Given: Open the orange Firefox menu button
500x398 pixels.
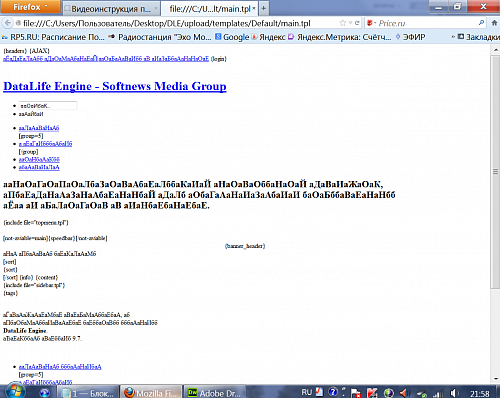Looking at the screenshot, I should pyautogui.click(x=30, y=7).
